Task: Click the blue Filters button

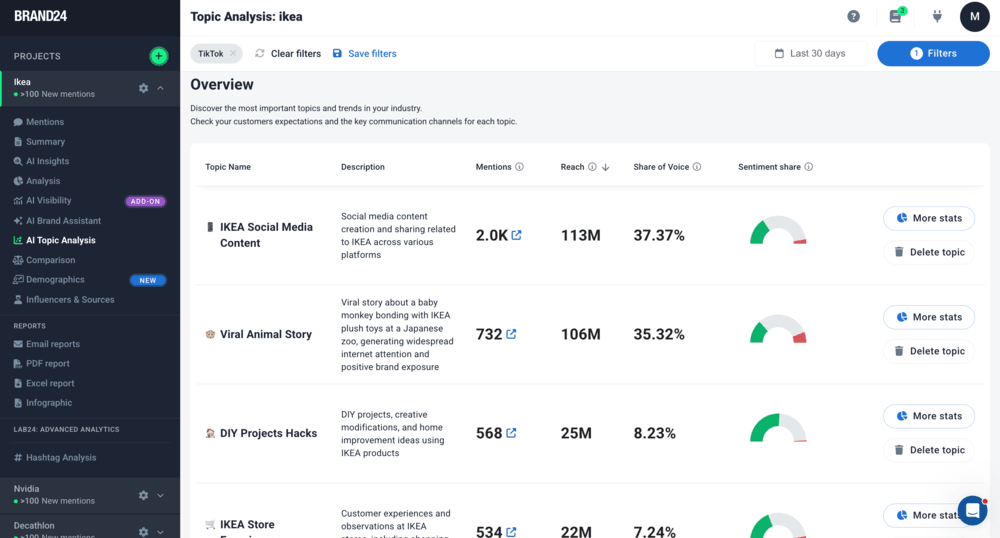Action: pos(932,53)
